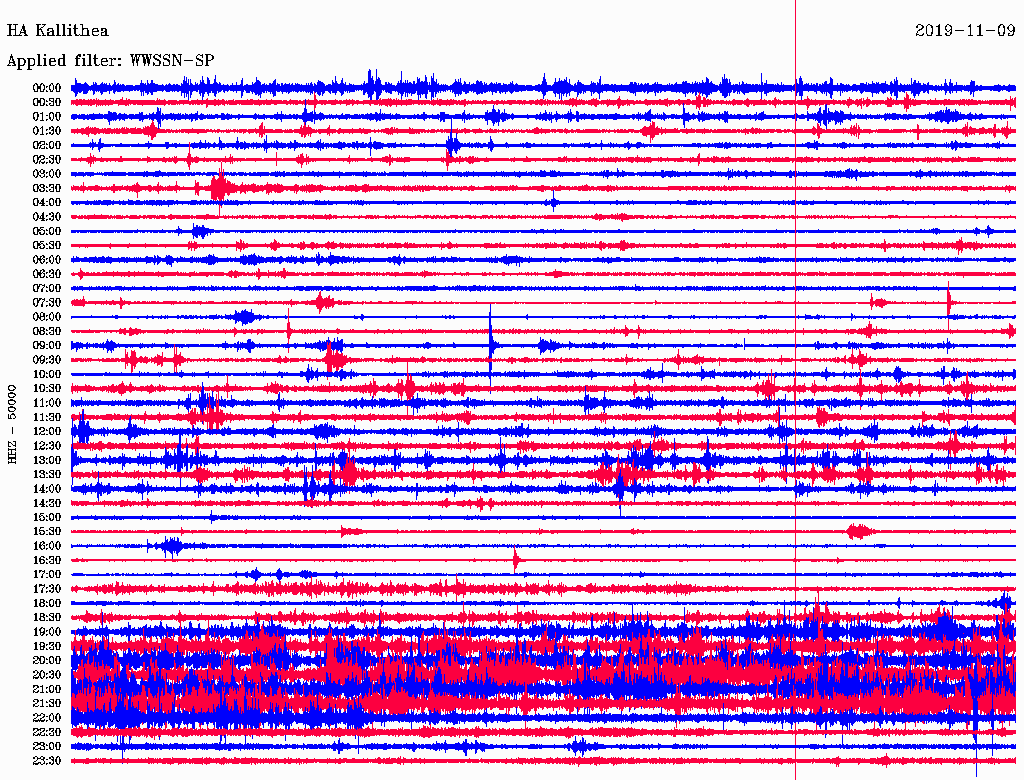Click the date 2019-11-09
The width and height of the screenshot is (1024, 780).
click(x=965, y=31)
